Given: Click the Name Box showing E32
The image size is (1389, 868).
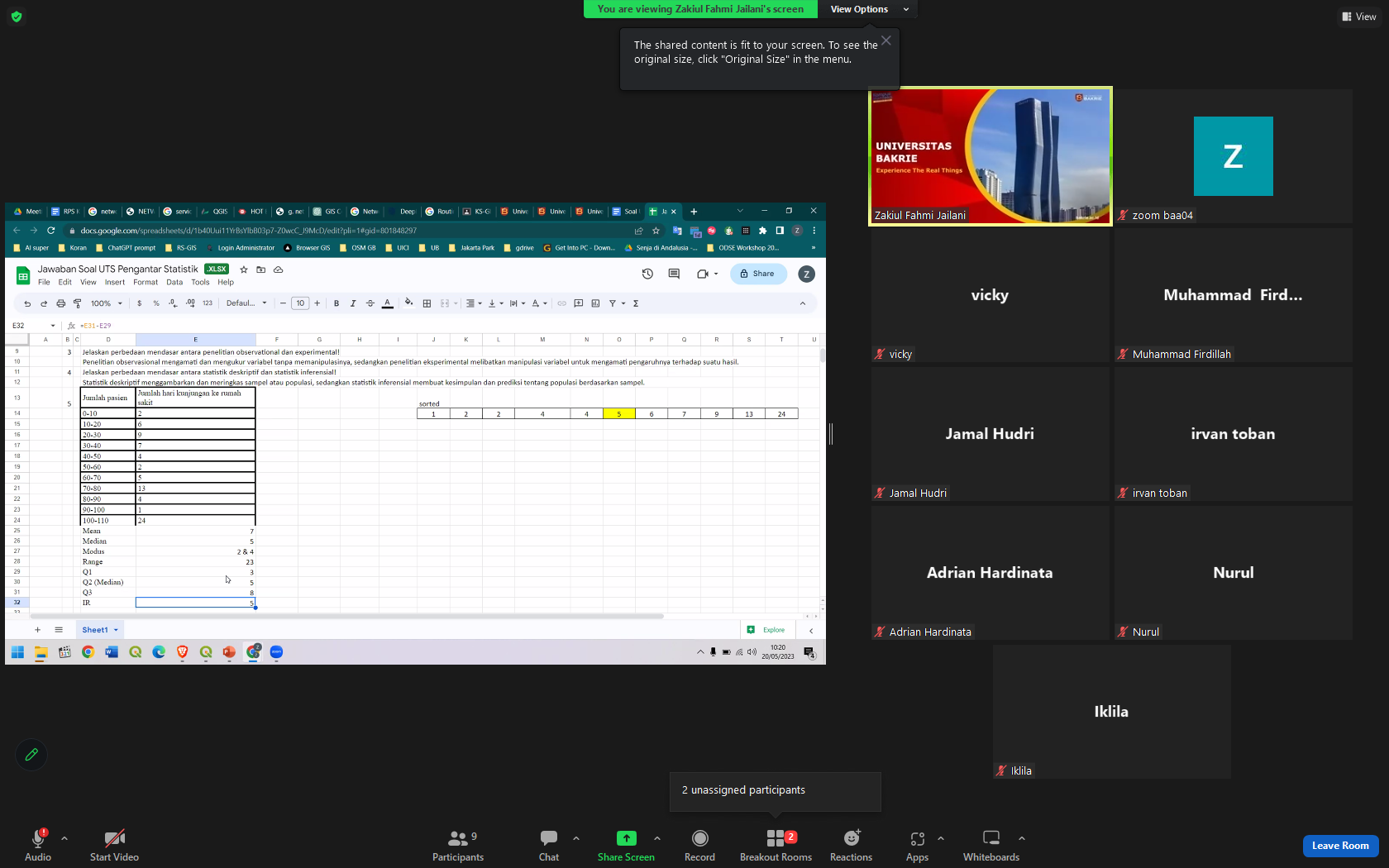Looking at the screenshot, I should 33,326.
